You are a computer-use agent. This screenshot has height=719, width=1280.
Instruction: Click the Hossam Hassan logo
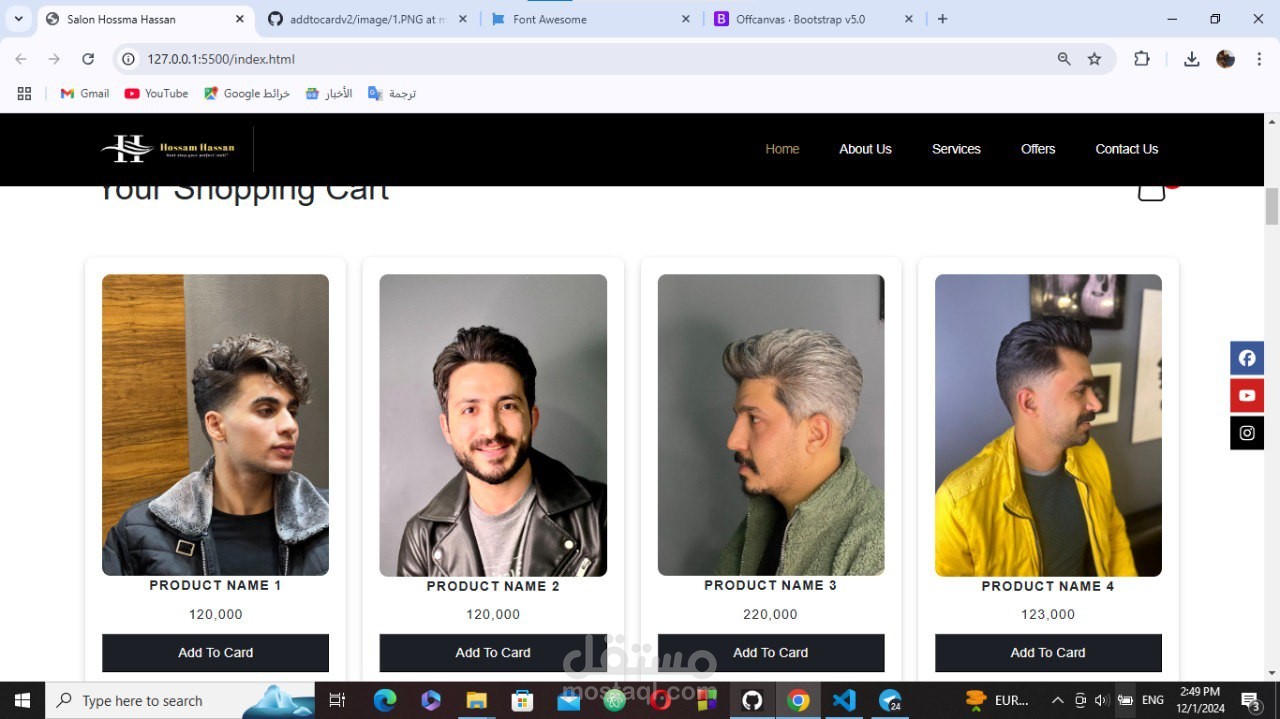168,149
